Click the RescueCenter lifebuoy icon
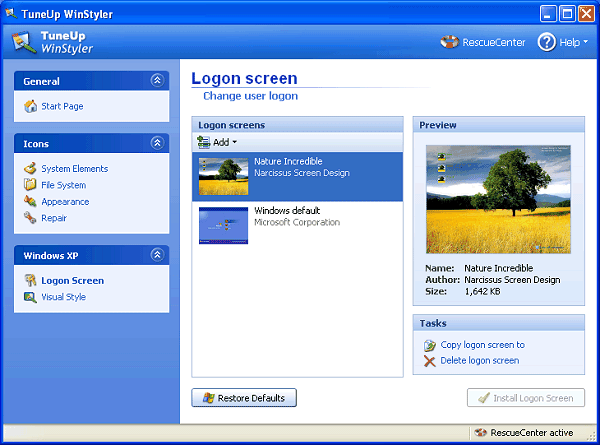Image resolution: width=600 pixels, height=445 pixels. 450,42
